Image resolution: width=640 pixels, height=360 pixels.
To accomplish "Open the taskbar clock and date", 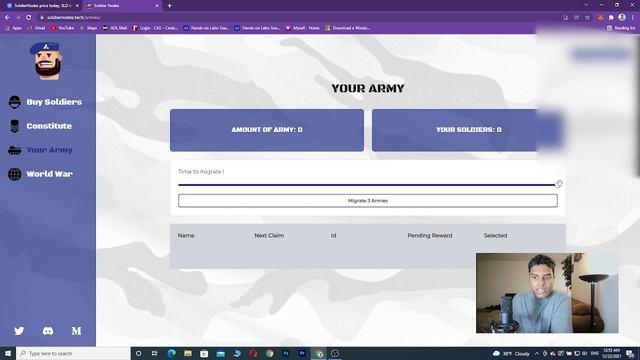I will (x=611, y=353).
